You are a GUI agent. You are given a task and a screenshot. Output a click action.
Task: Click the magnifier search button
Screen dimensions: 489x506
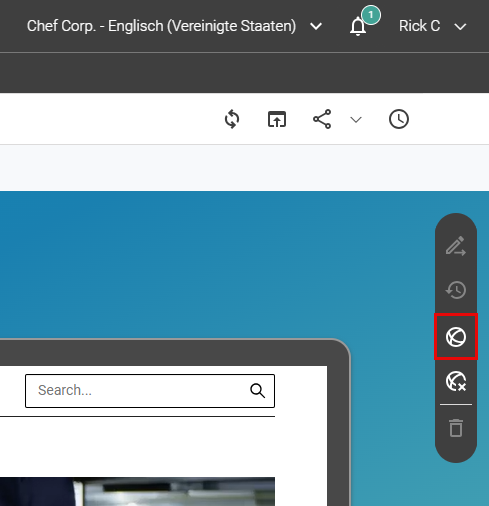coord(257,390)
